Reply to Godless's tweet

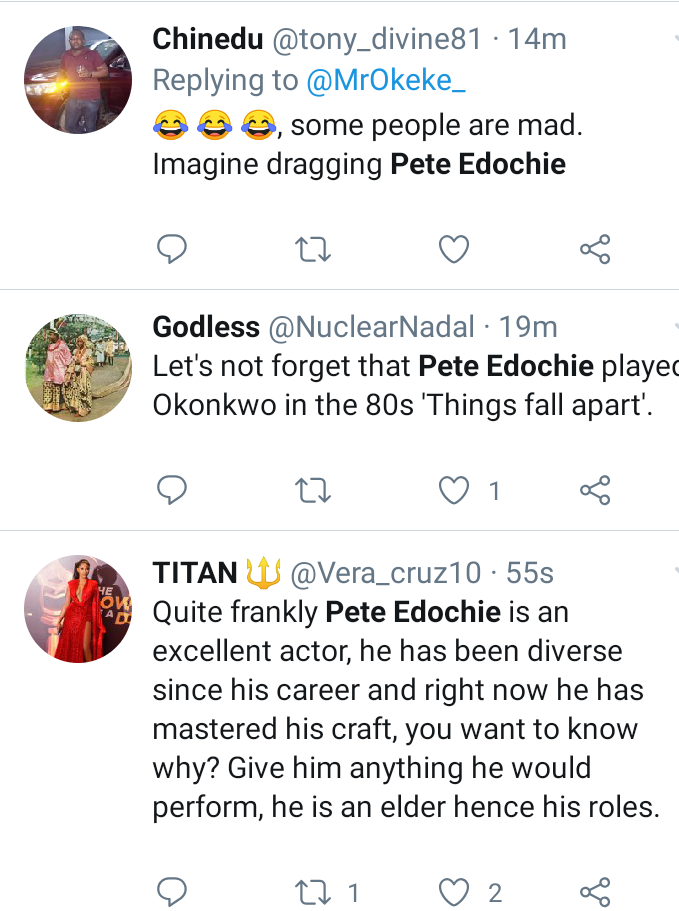174,489
